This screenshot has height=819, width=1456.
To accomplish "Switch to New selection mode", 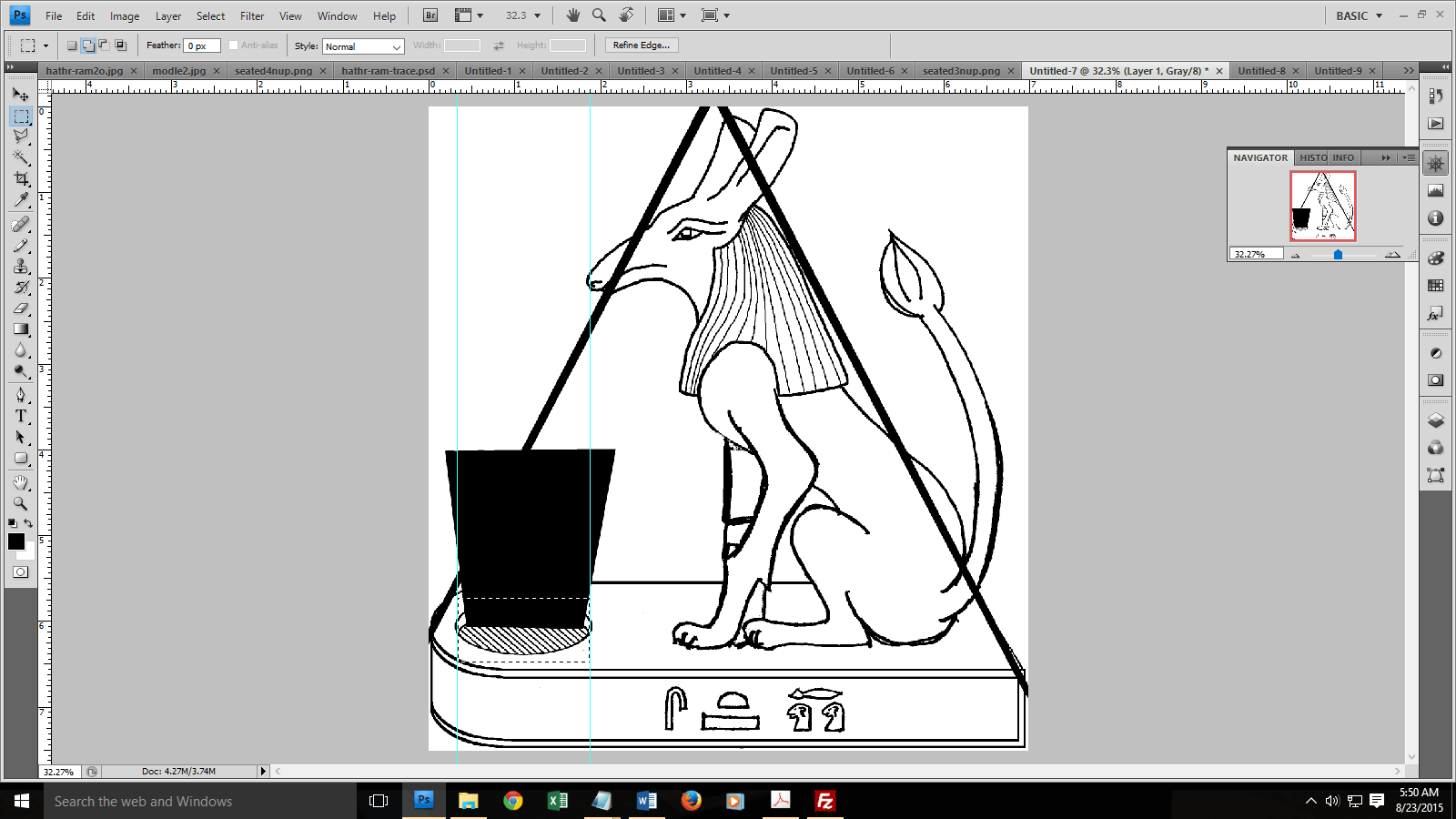I will (72, 45).
